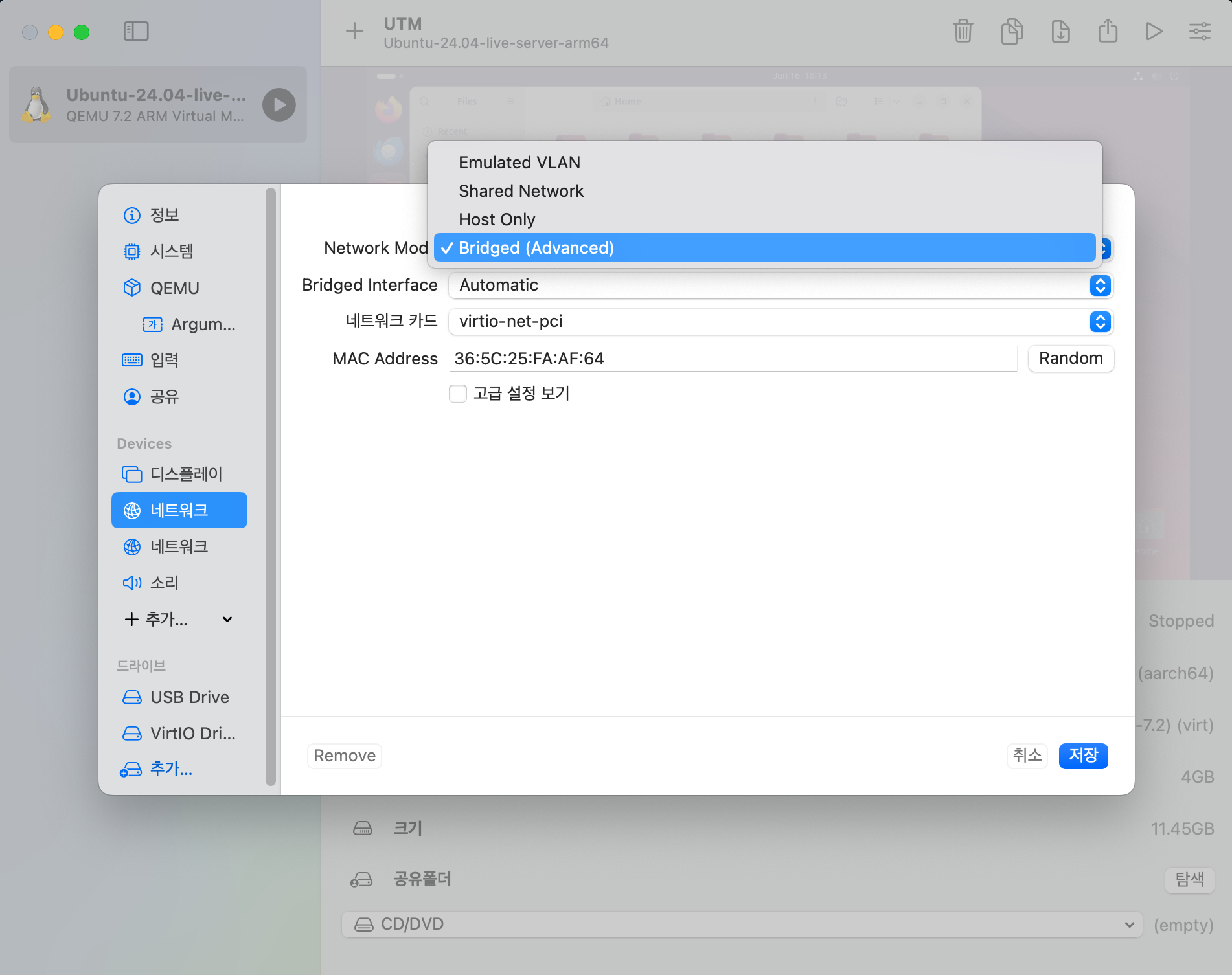
Task: Open the CD/DVD dropdown
Action: 742,925
